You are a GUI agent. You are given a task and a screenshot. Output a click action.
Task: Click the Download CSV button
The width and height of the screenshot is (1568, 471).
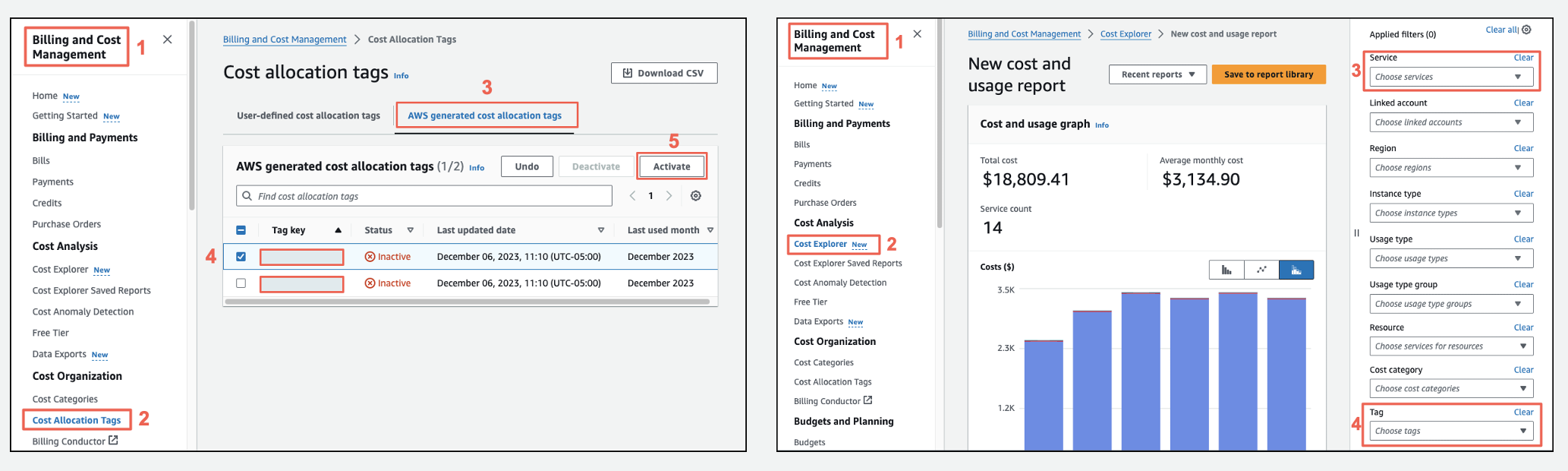[664, 73]
